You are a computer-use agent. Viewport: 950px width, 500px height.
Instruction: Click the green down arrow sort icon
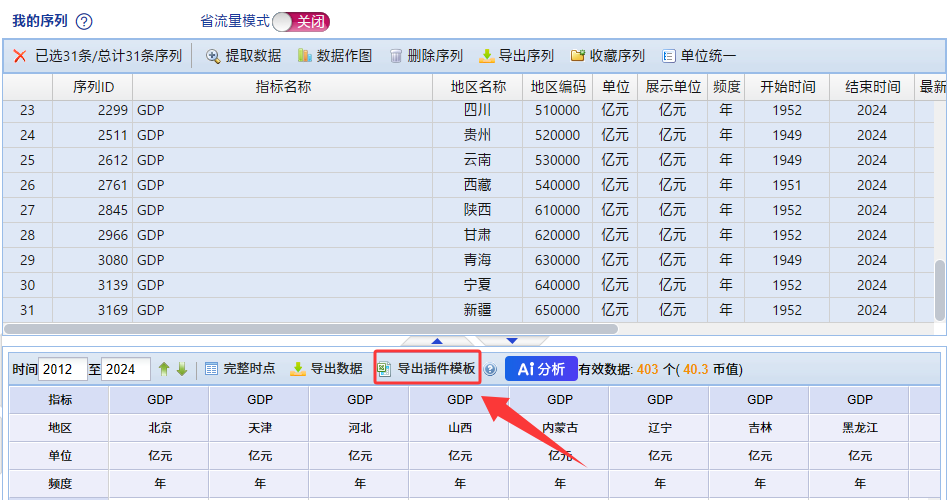(x=182, y=369)
